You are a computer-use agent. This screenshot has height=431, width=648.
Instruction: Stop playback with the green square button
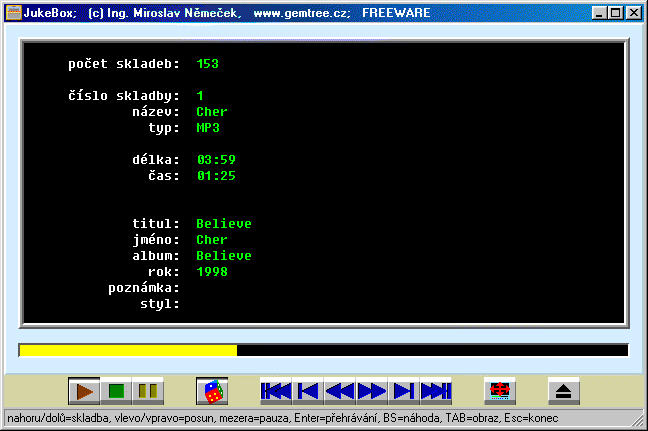[116, 391]
